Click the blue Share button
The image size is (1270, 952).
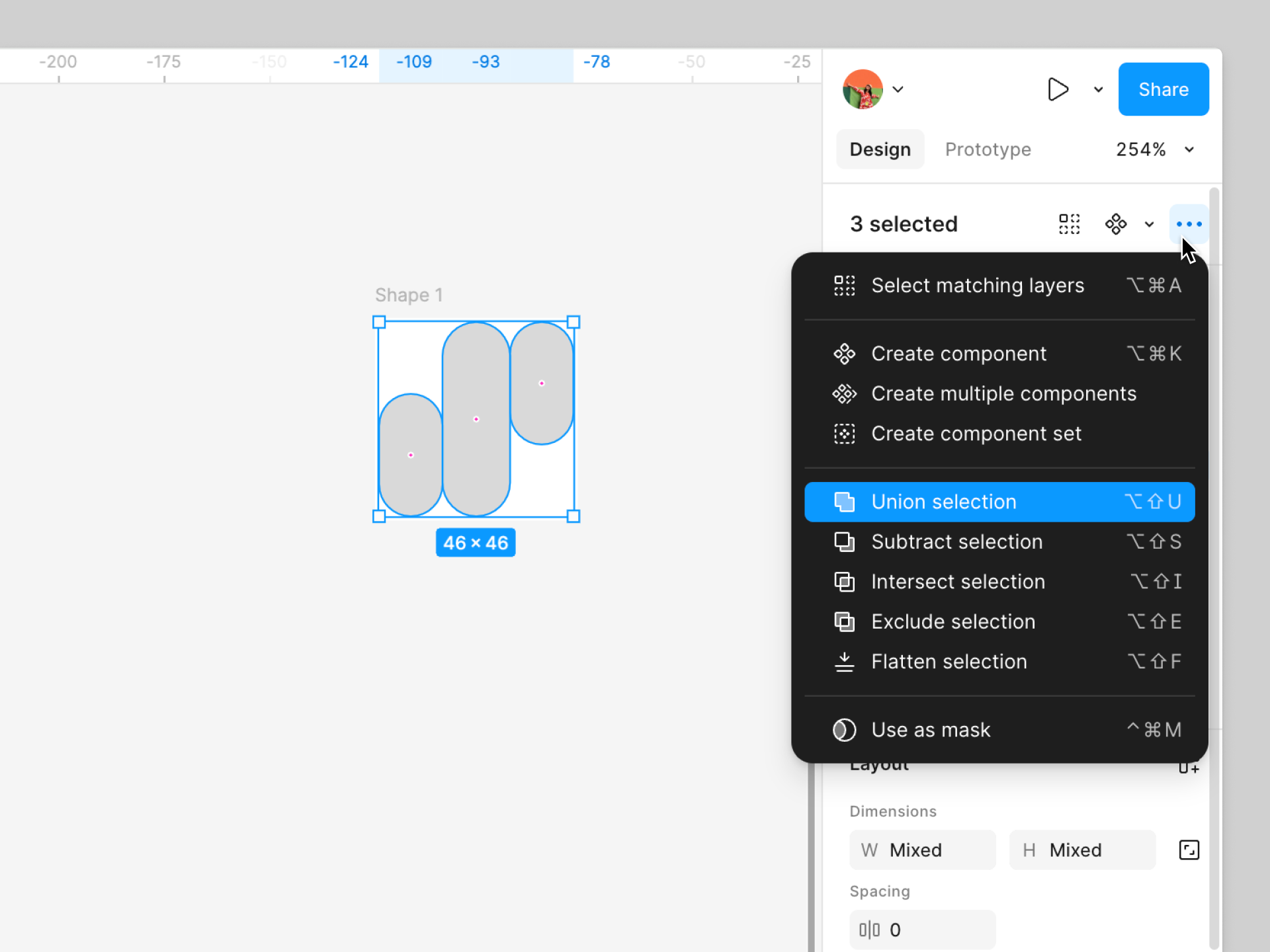click(x=1163, y=89)
